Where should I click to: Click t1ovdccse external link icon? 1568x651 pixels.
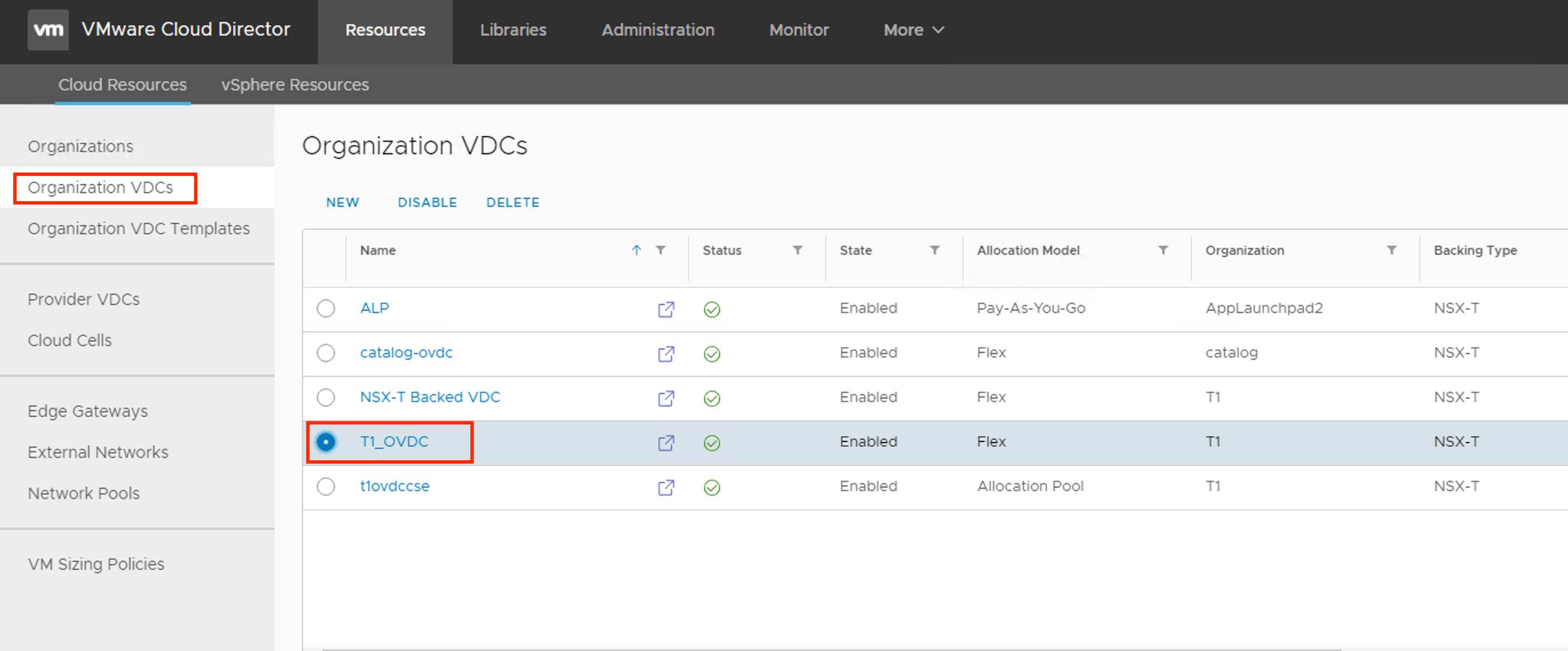pyautogui.click(x=666, y=487)
